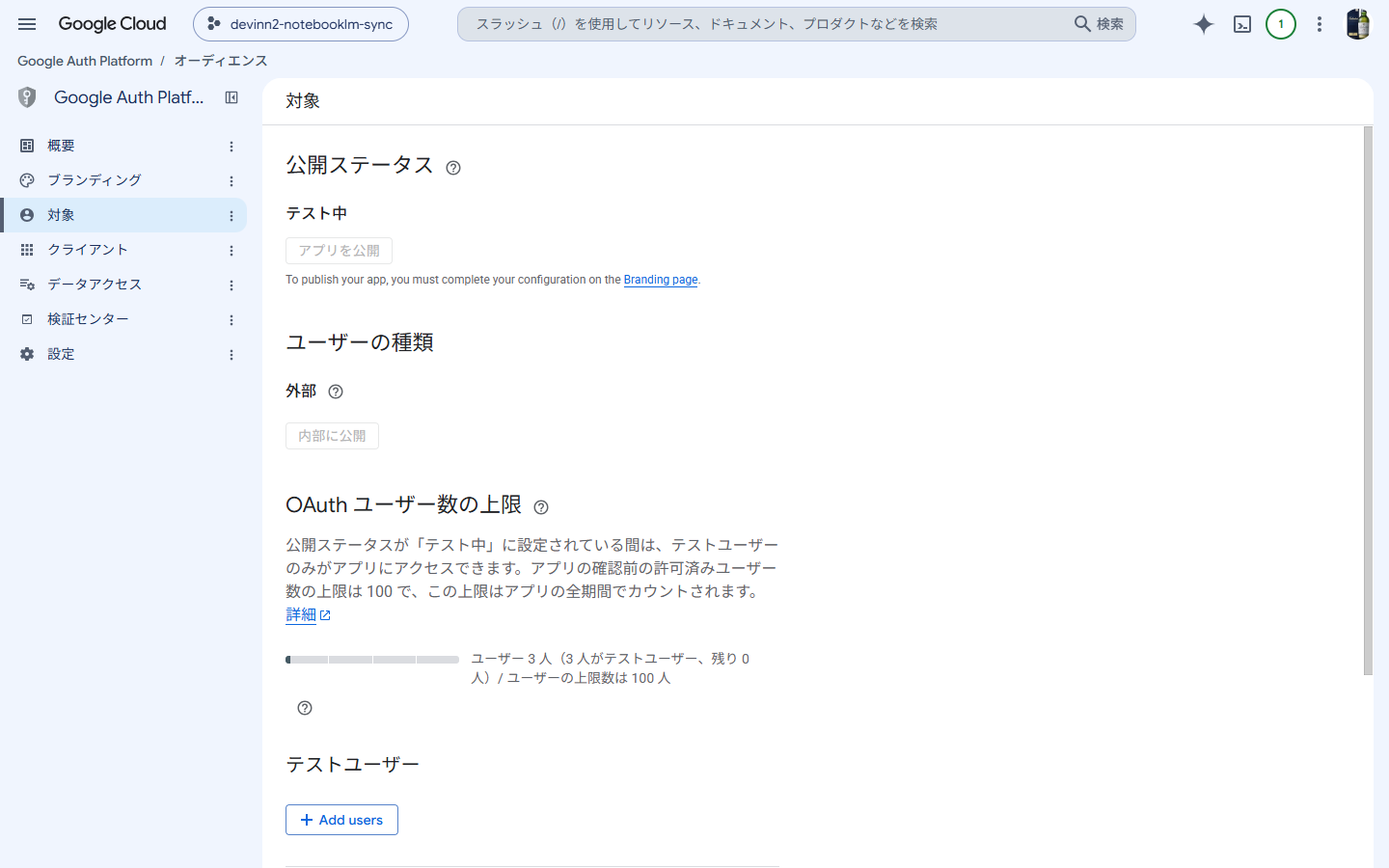Open the three-dot menu beside ブランディング
This screenshot has width=1389, height=868.
pos(231,181)
